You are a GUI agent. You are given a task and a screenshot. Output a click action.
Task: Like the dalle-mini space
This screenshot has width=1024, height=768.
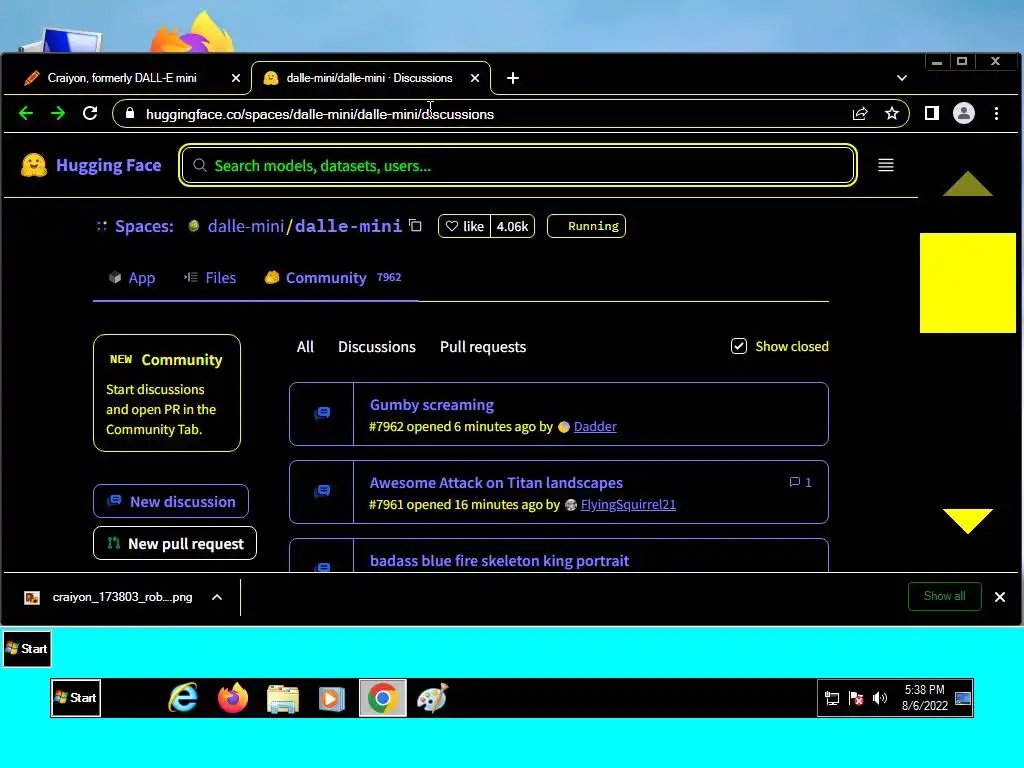pos(464,226)
